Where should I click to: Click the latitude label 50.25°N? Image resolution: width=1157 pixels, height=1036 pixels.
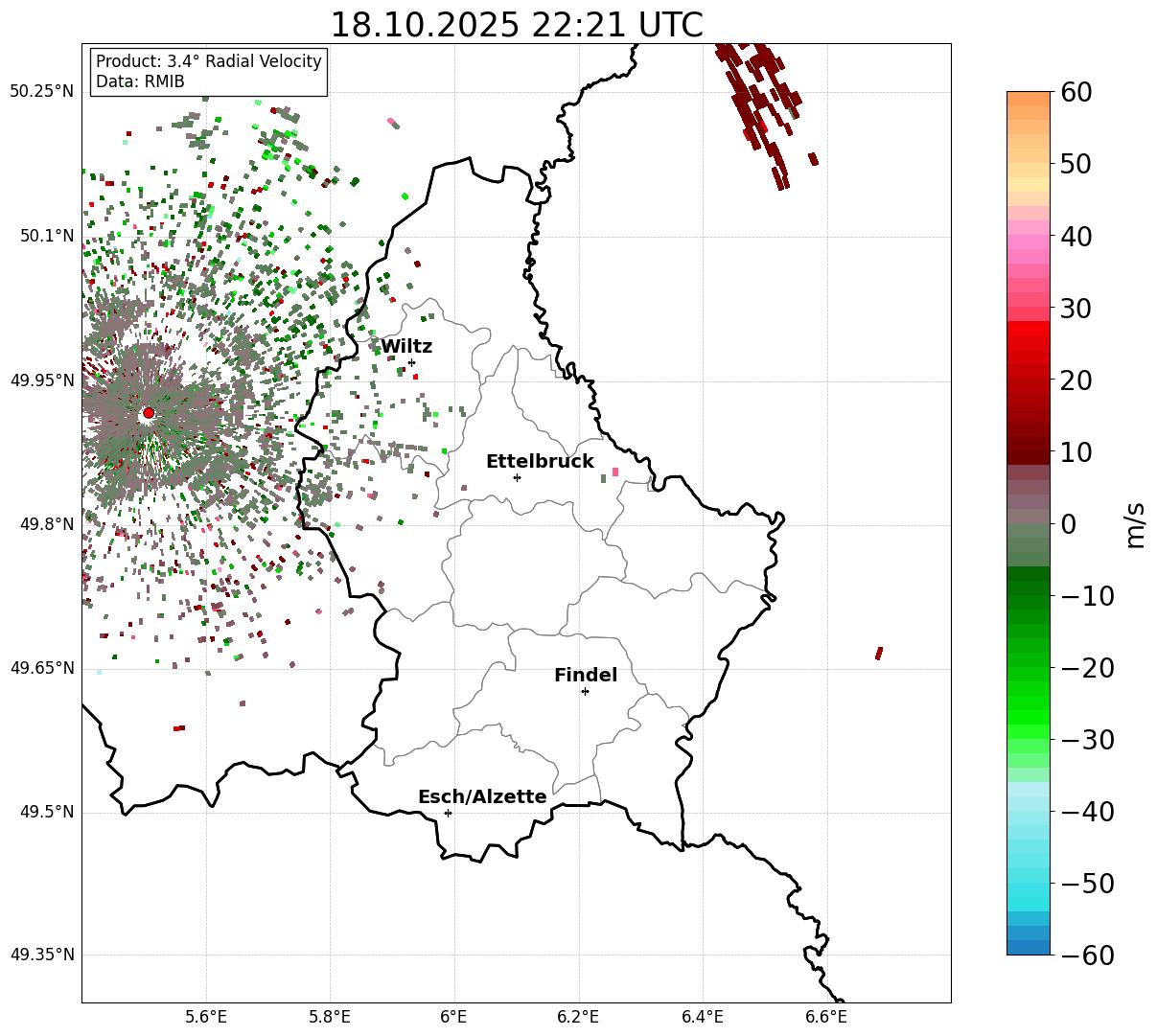42,92
